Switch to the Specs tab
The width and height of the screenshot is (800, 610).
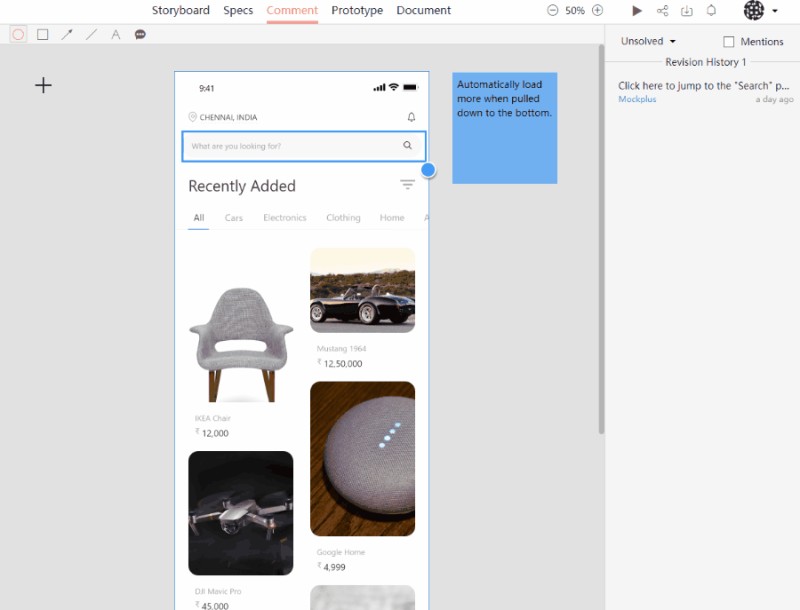pos(238,11)
